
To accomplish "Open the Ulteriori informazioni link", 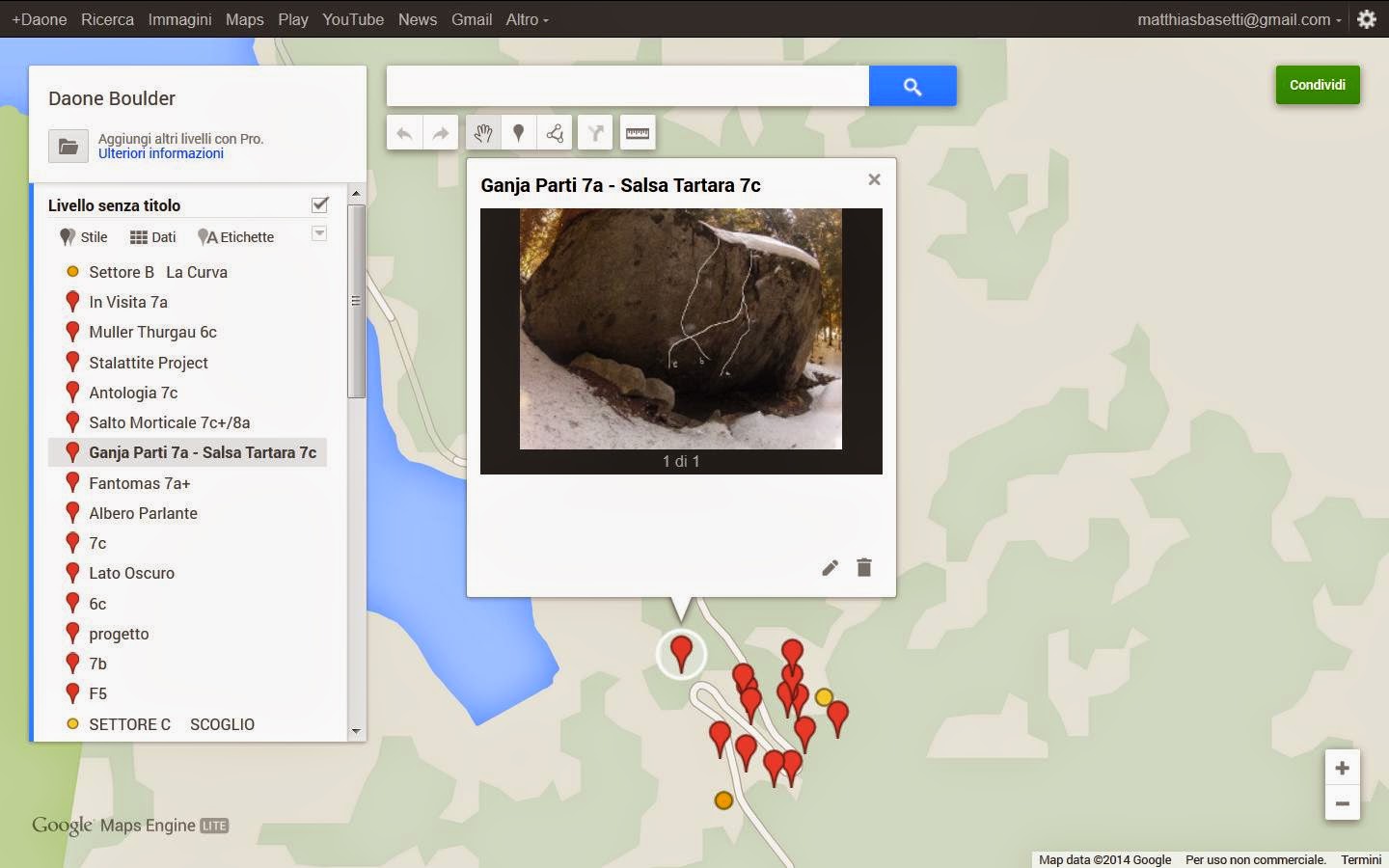I will pyautogui.click(x=161, y=153).
